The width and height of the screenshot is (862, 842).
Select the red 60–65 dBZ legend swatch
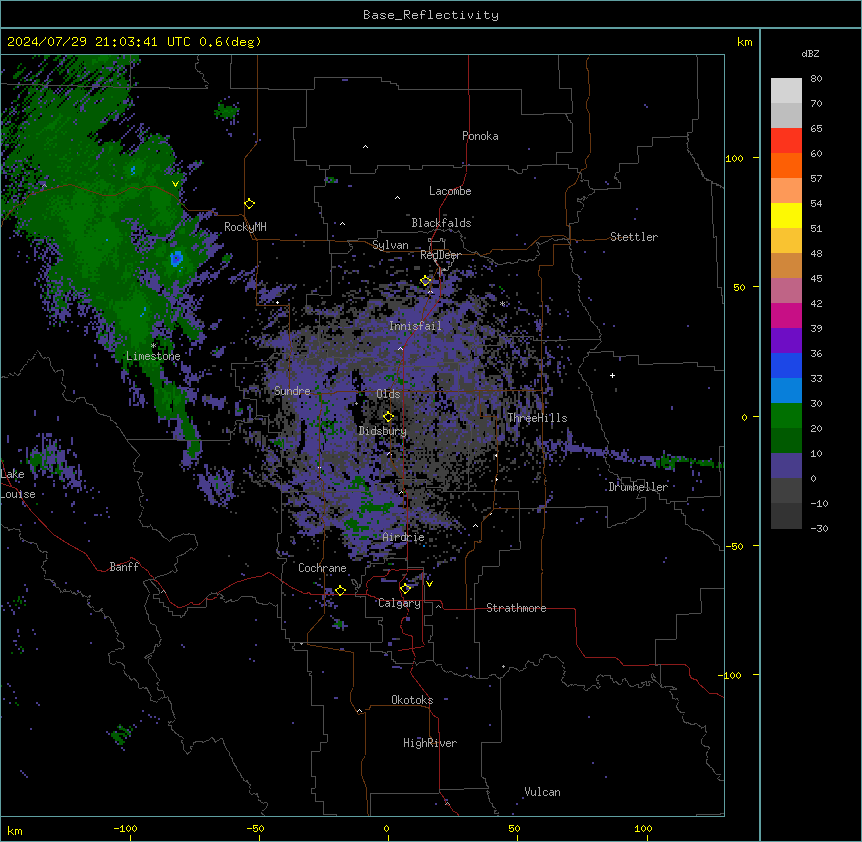tap(786, 140)
